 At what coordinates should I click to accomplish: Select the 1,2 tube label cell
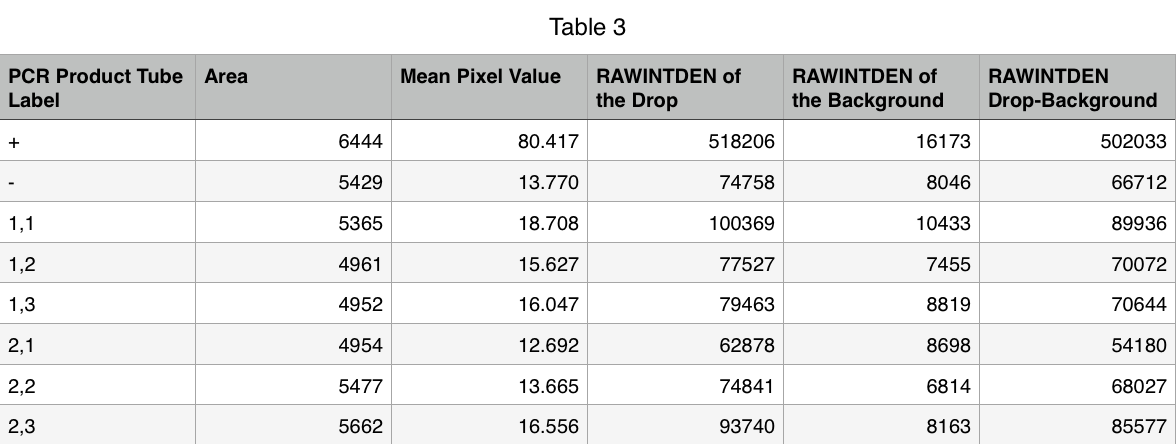pos(21,265)
